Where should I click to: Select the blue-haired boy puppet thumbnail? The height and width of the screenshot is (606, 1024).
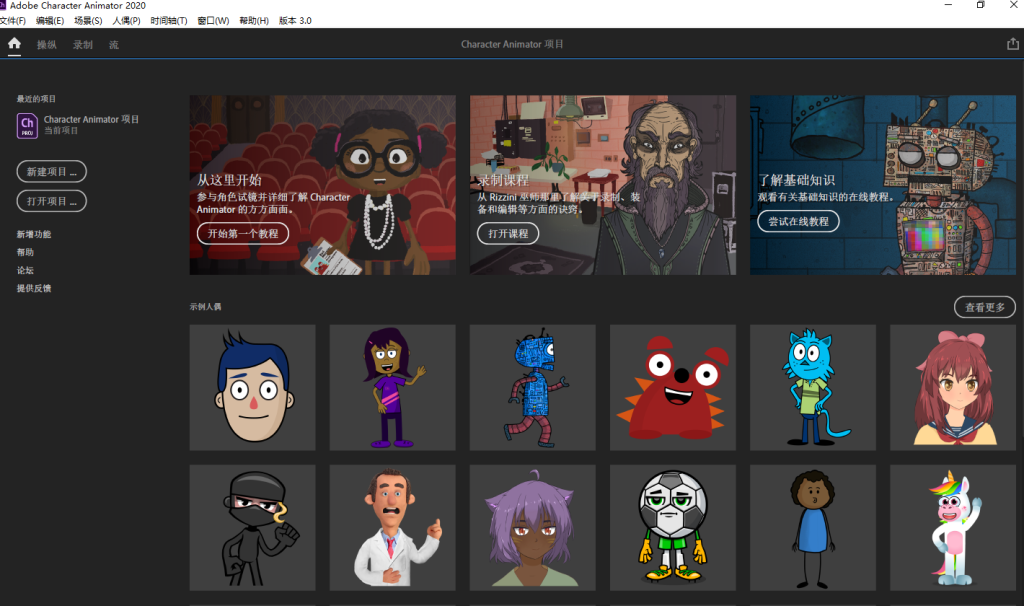252,387
